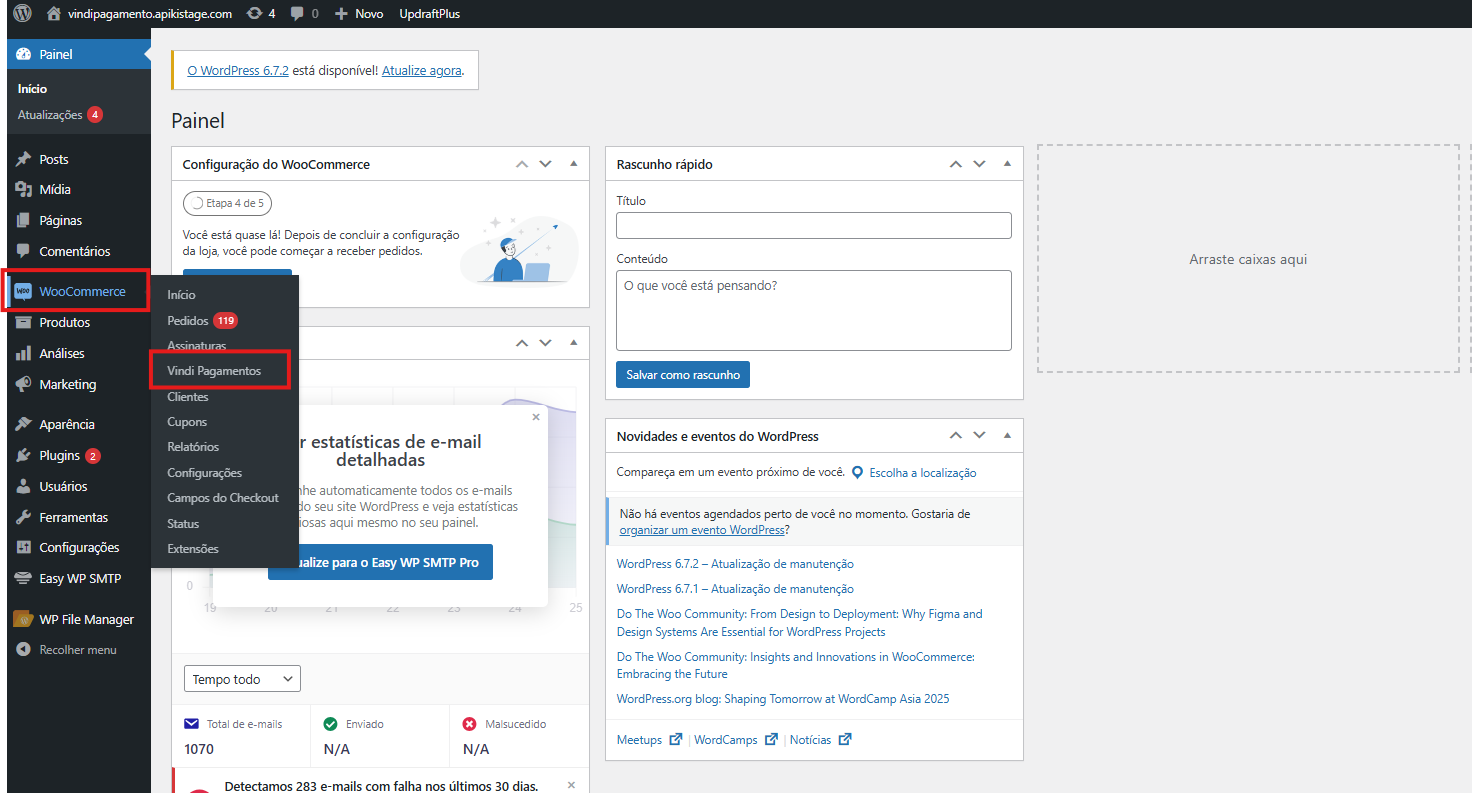Open the Tempo todo dropdown
Viewport: 1472px width, 793px height.
(242, 679)
